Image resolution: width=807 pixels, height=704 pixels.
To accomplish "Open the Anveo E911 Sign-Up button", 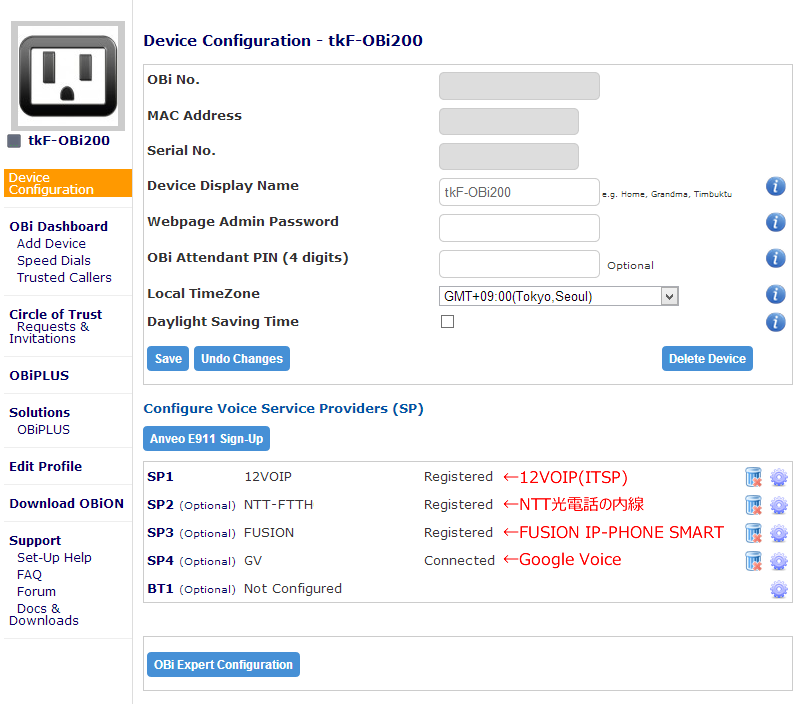I will pos(206,438).
